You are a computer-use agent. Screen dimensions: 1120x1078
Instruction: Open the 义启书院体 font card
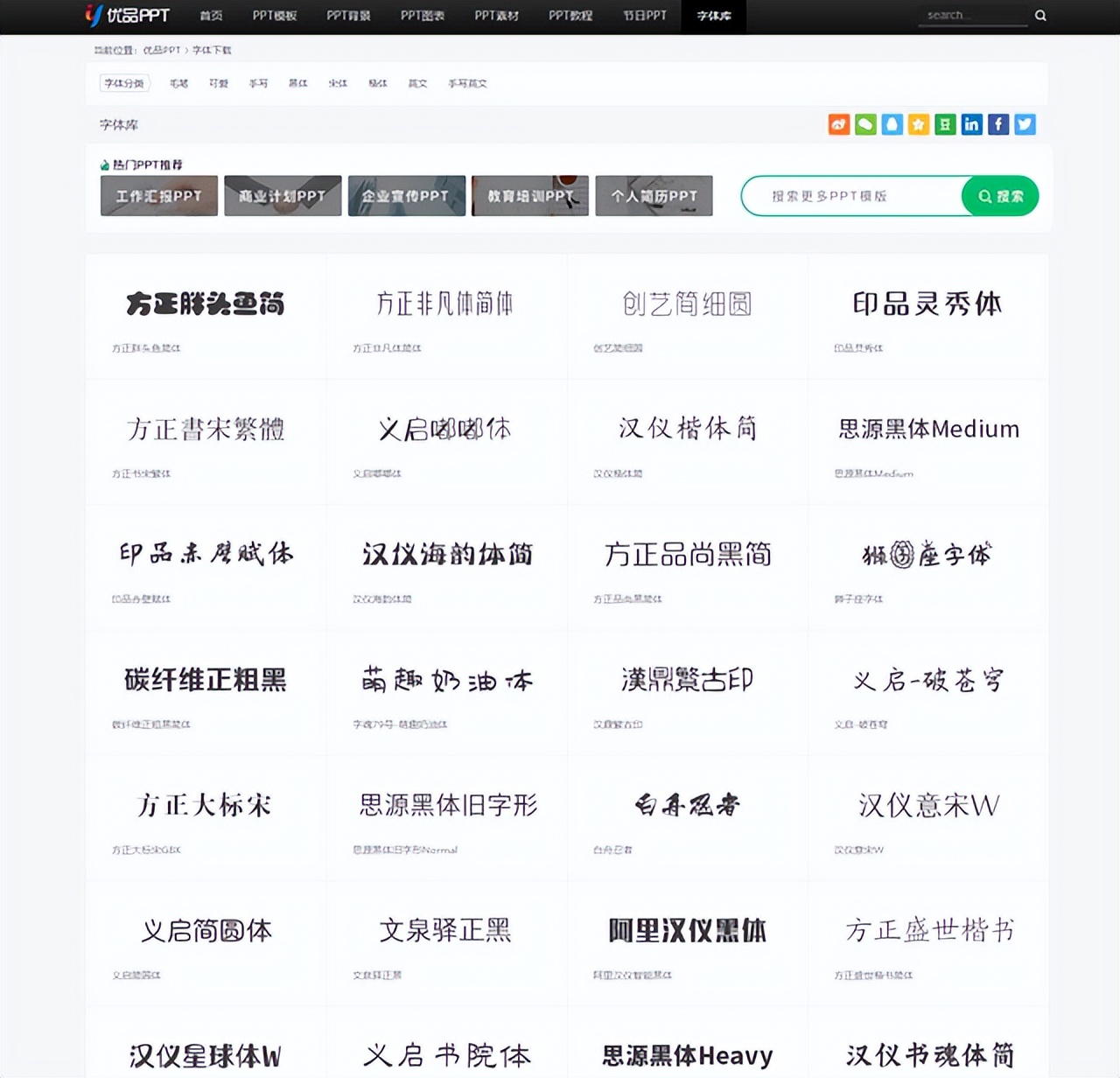click(446, 1042)
